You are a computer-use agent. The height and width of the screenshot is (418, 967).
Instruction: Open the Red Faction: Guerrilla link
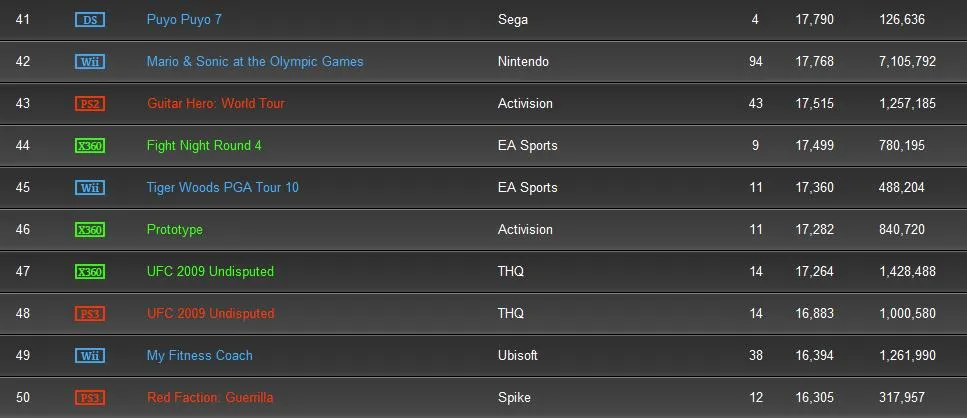pos(210,398)
